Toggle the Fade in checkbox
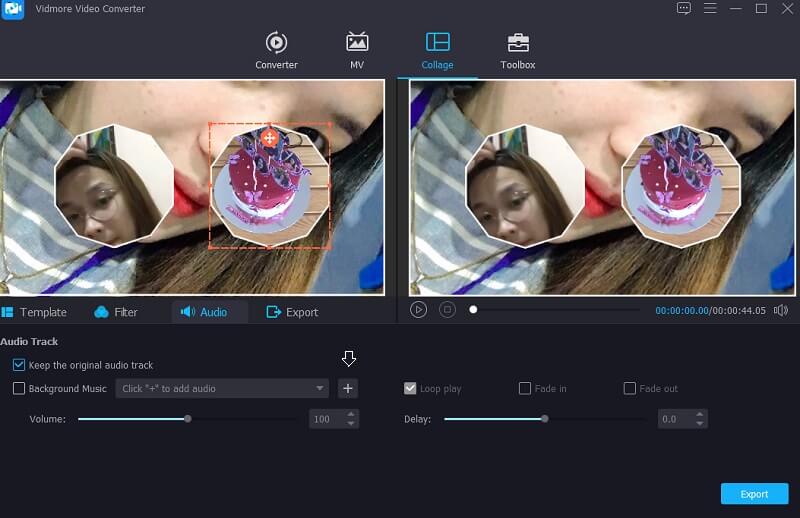This screenshot has height=518, width=800. (x=525, y=389)
